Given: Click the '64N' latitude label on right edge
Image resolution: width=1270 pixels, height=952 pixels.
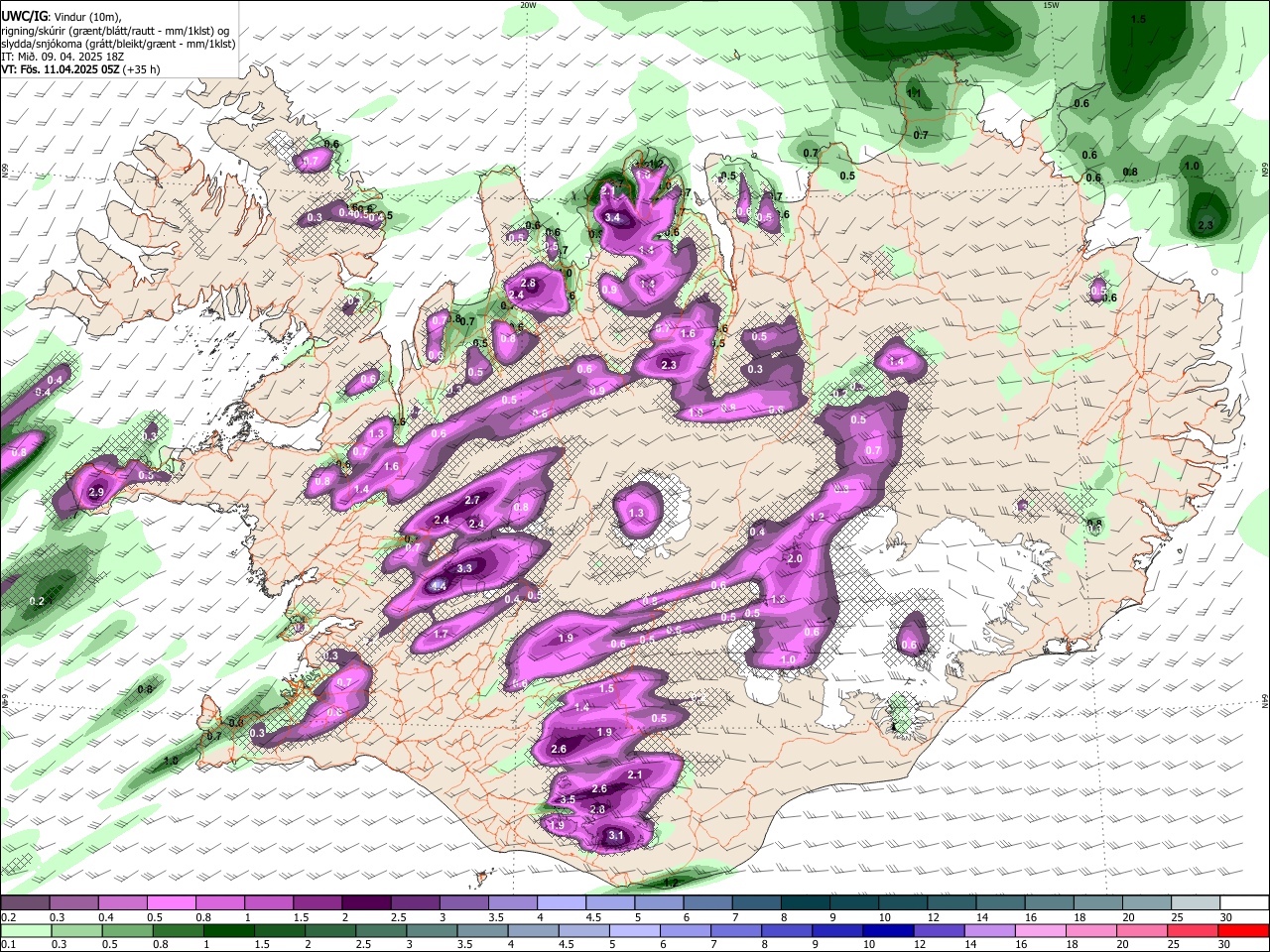Looking at the screenshot, I should pyautogui.click(x=1265, y=700).
